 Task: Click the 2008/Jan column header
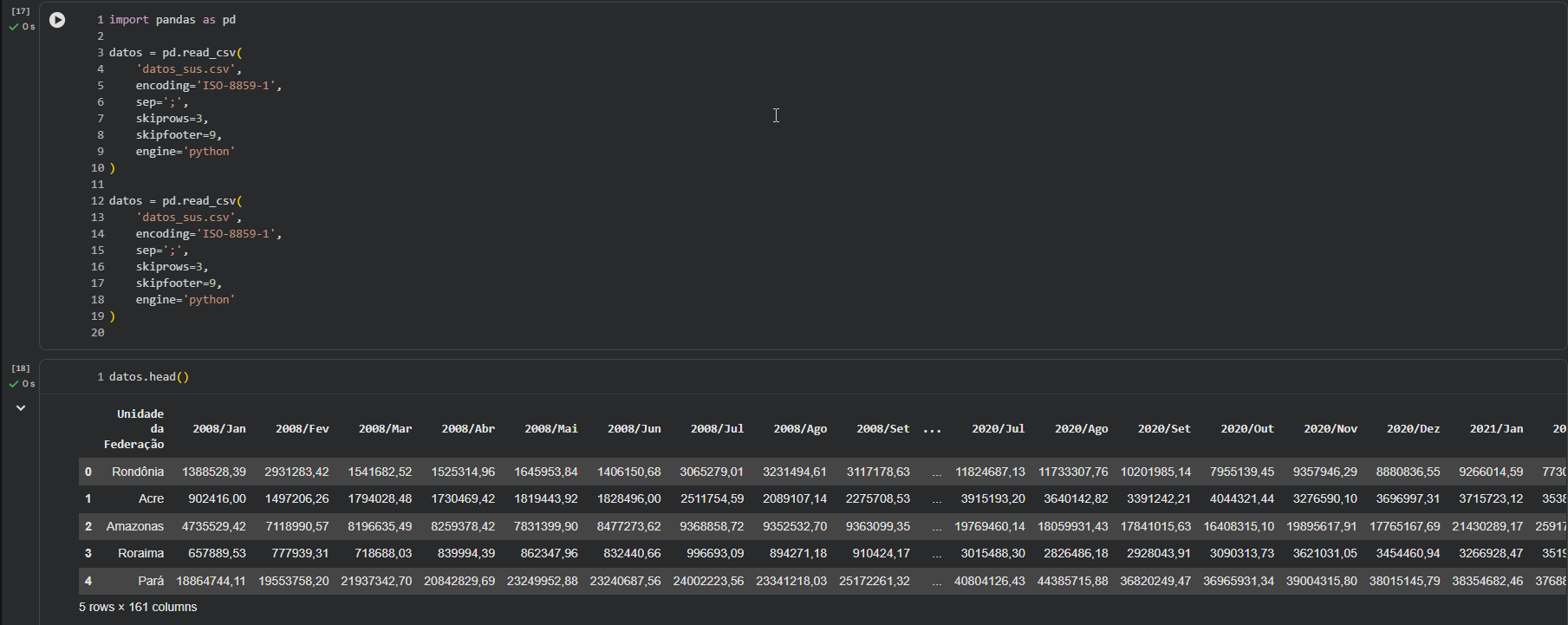click(x=219, y=429)
